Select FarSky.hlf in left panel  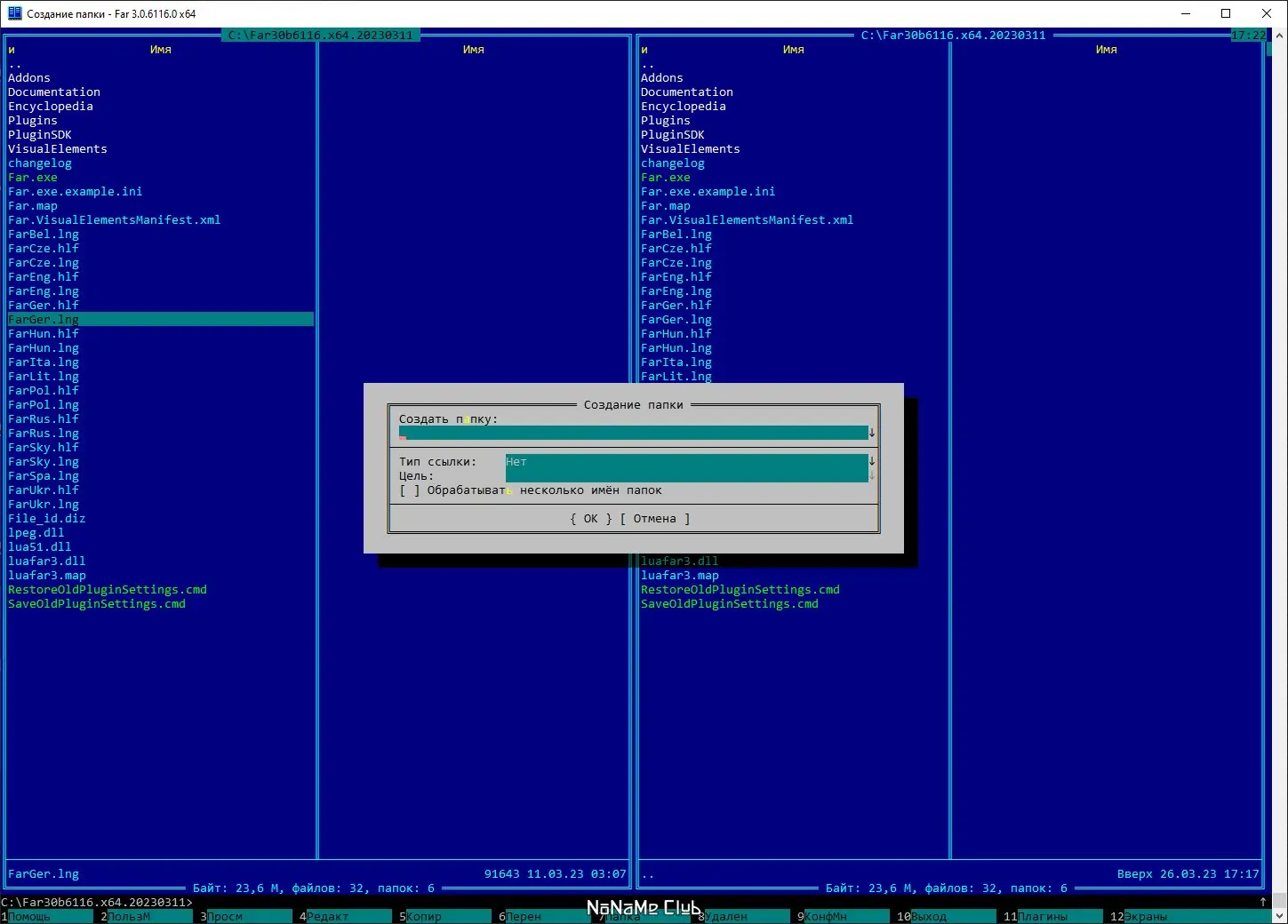tap(44, 448)
